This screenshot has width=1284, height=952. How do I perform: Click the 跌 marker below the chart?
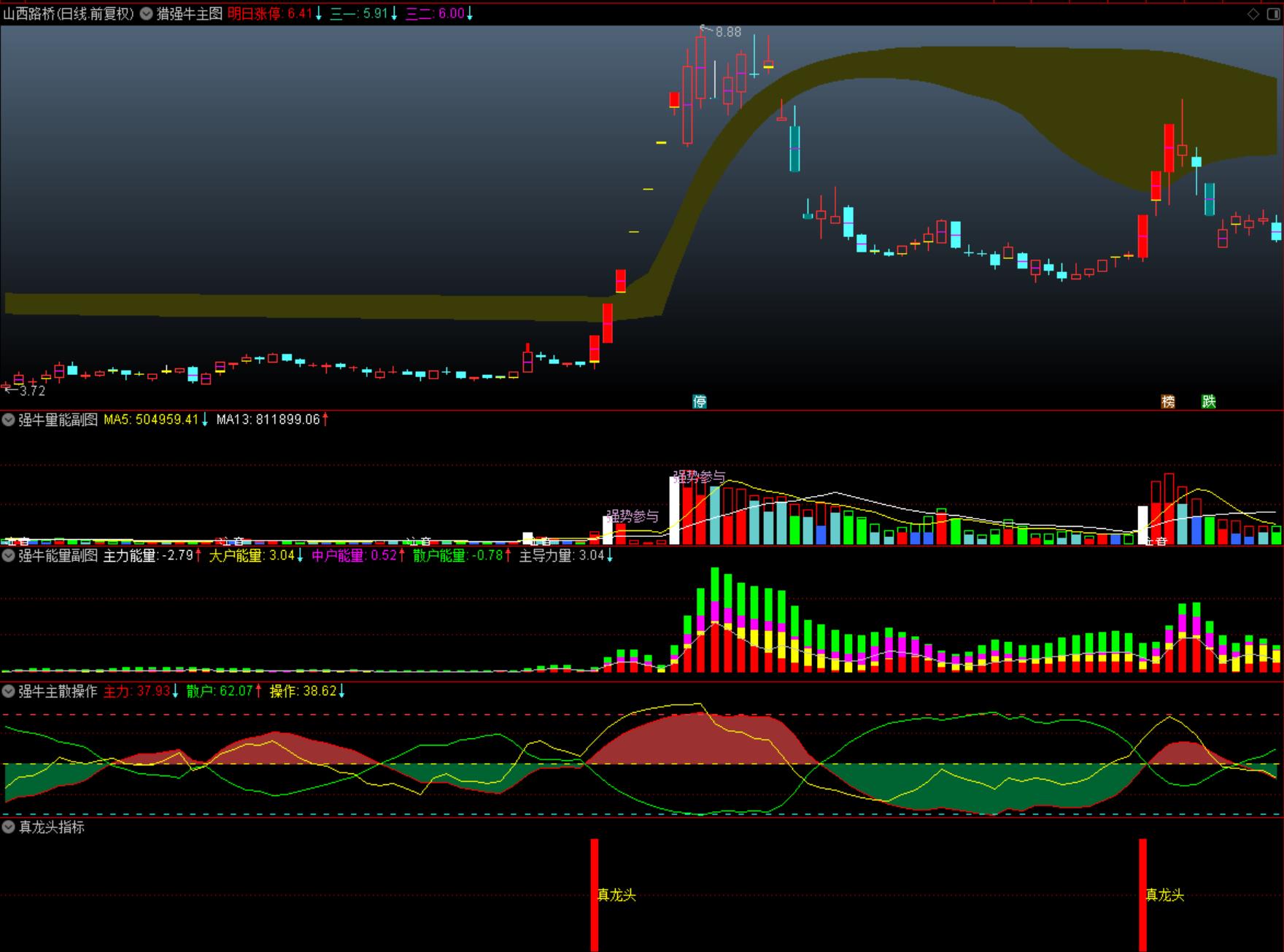[x=1209, y=401]
